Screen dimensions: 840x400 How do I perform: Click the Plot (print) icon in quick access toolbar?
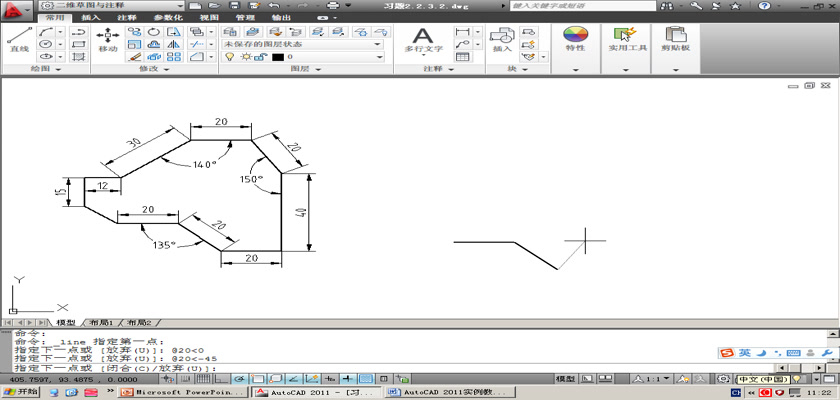pos(333,5)
